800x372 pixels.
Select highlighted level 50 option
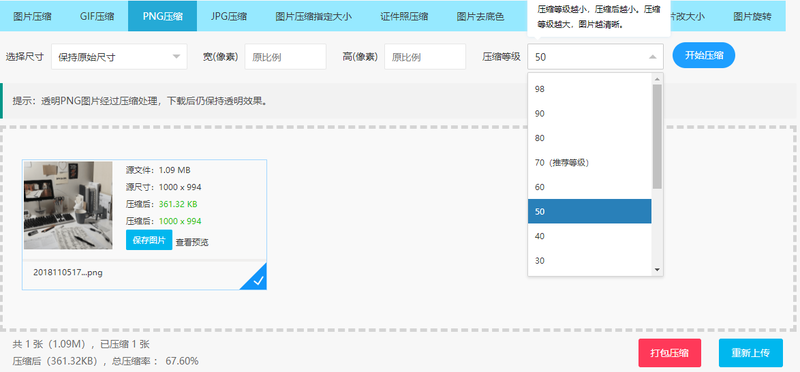click(590, 211)
